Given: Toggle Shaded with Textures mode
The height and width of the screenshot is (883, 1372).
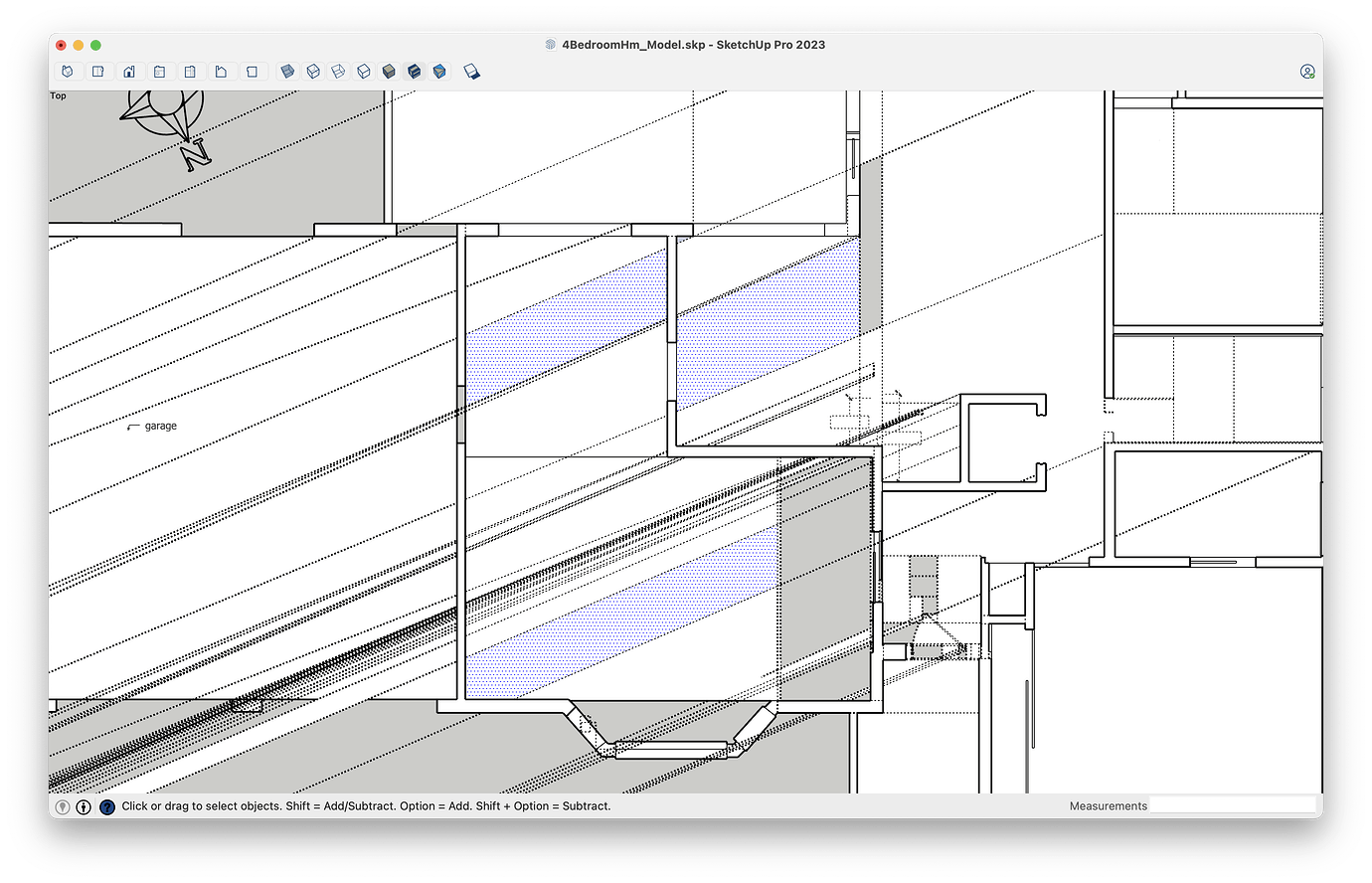Looking at the screenshot, I should pos(415,71).
